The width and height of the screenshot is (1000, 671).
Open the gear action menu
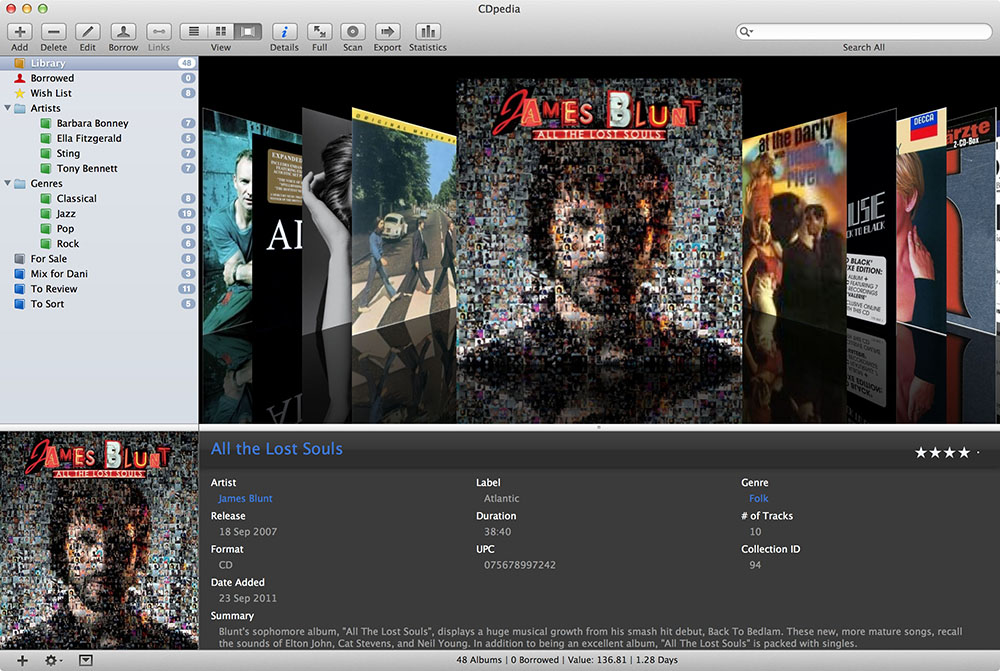click(x=53, y=661)
